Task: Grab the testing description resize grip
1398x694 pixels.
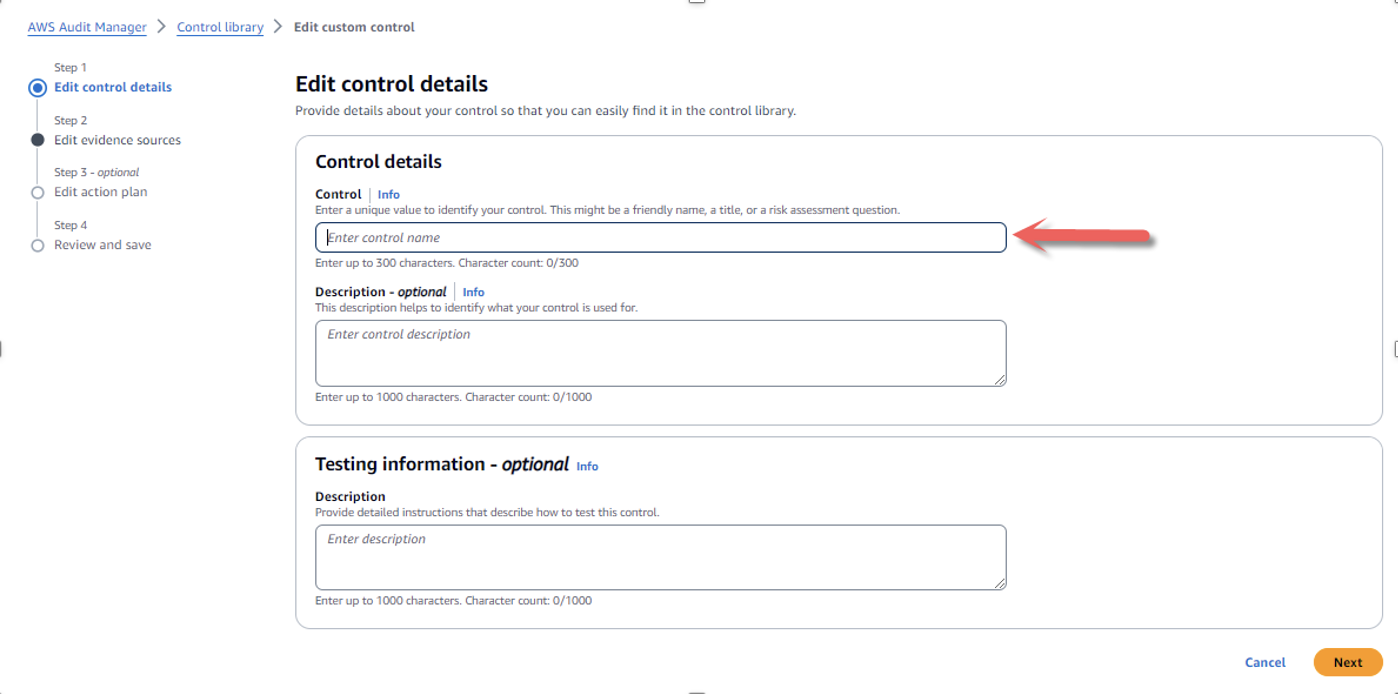Action: click(x=1000, y=585)
